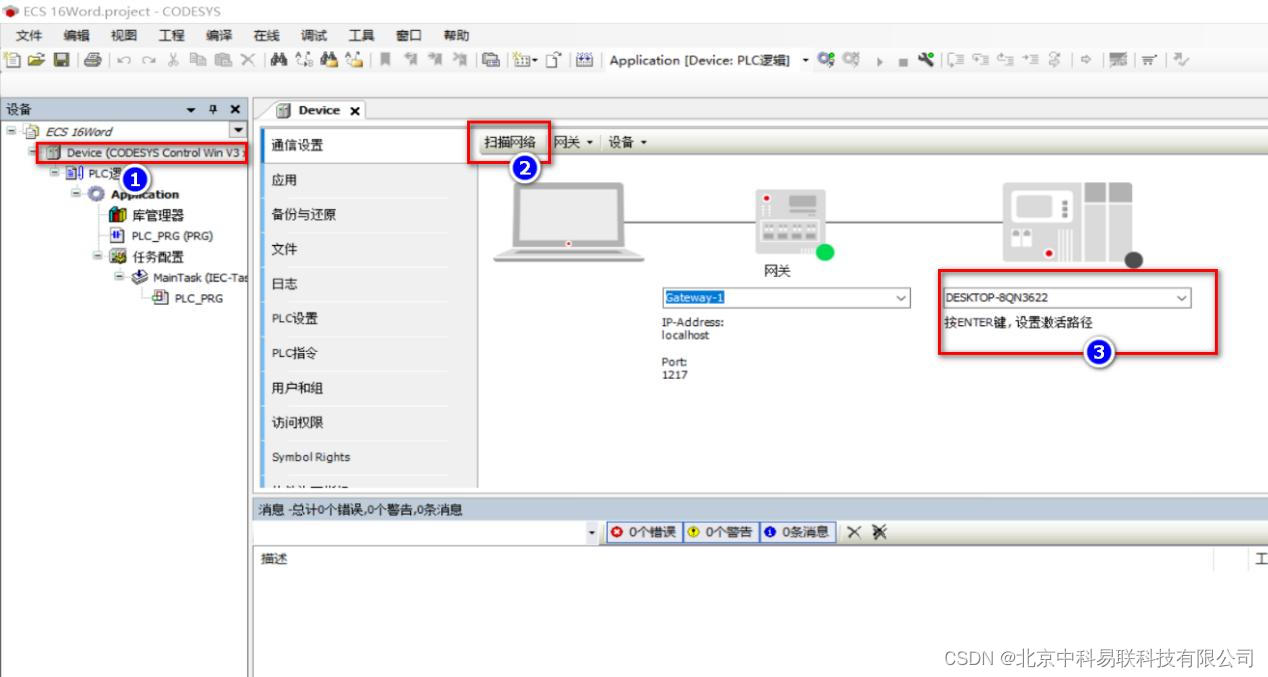The image size is (1268, 677).
Task: Click the 扫描网络 button
Action: coord(510,142)
